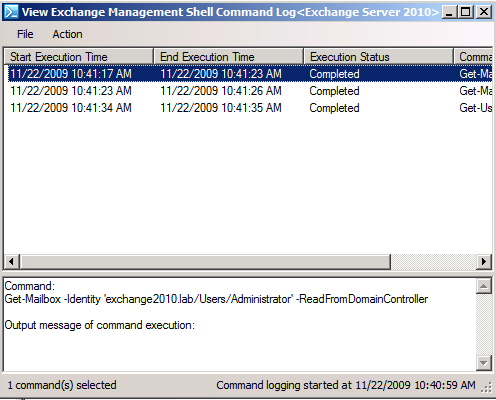Maximize the Command Log window
The width and height of the screenshot is (496, 400).
(x=466, y=12)
